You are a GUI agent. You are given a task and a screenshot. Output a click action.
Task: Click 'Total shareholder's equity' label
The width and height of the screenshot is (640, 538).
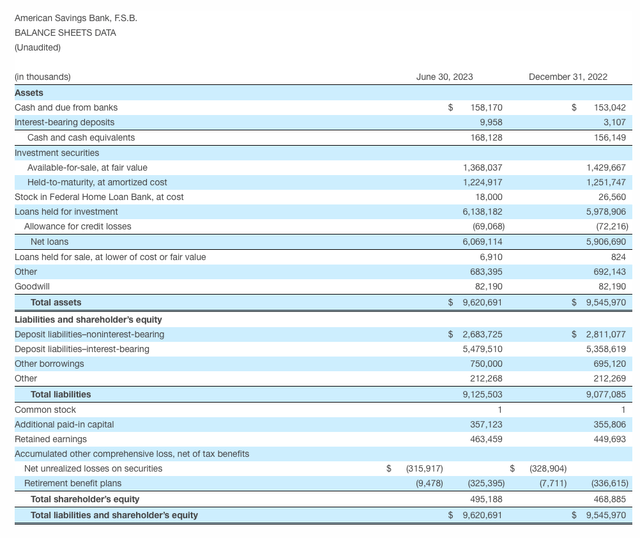85,499
